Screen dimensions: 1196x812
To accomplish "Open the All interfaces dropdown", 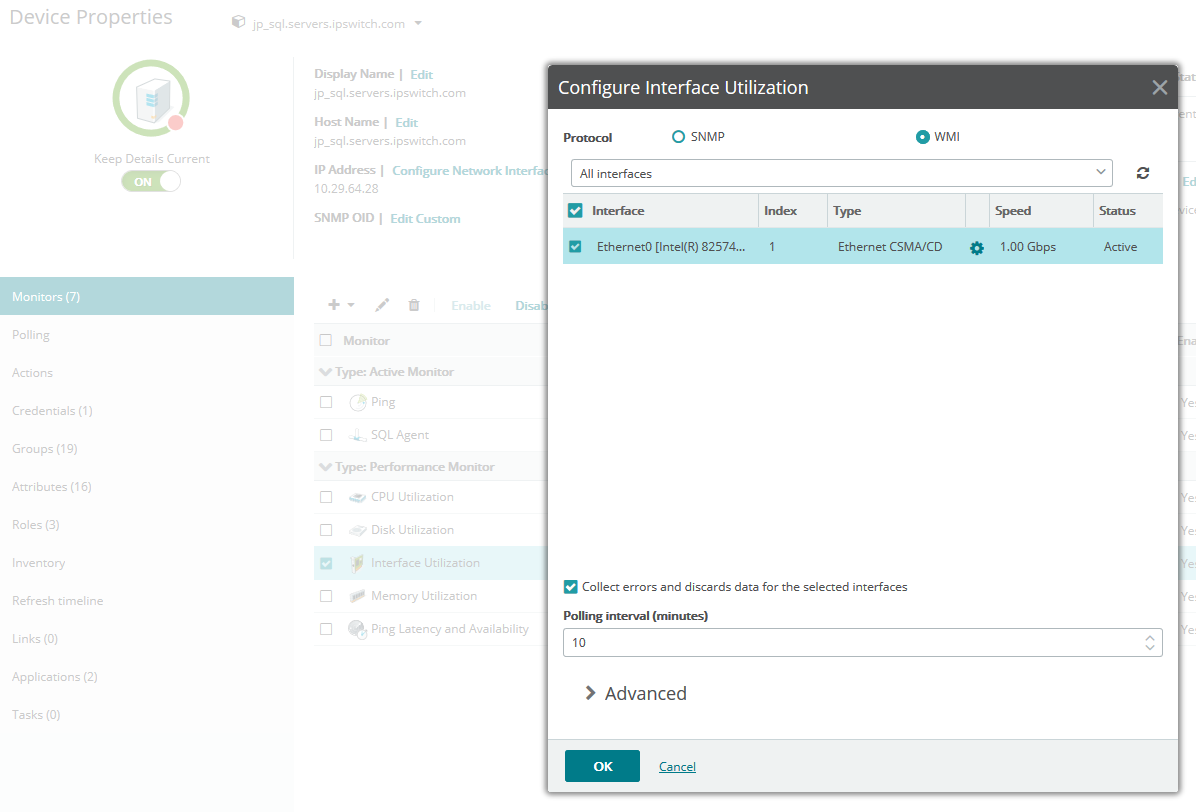I will click(841, 173).
